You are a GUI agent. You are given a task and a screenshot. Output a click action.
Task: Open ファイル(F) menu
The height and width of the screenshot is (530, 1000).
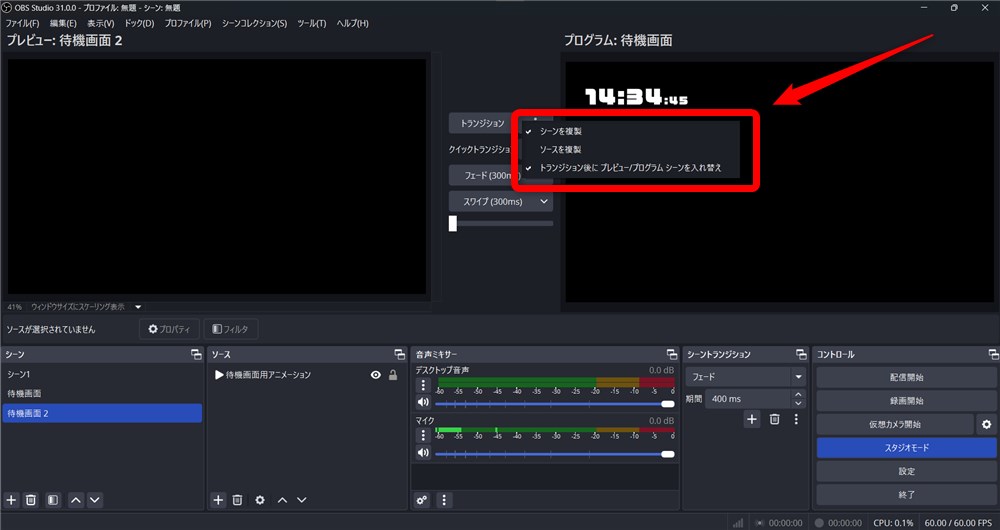click(x=22, y=24)
